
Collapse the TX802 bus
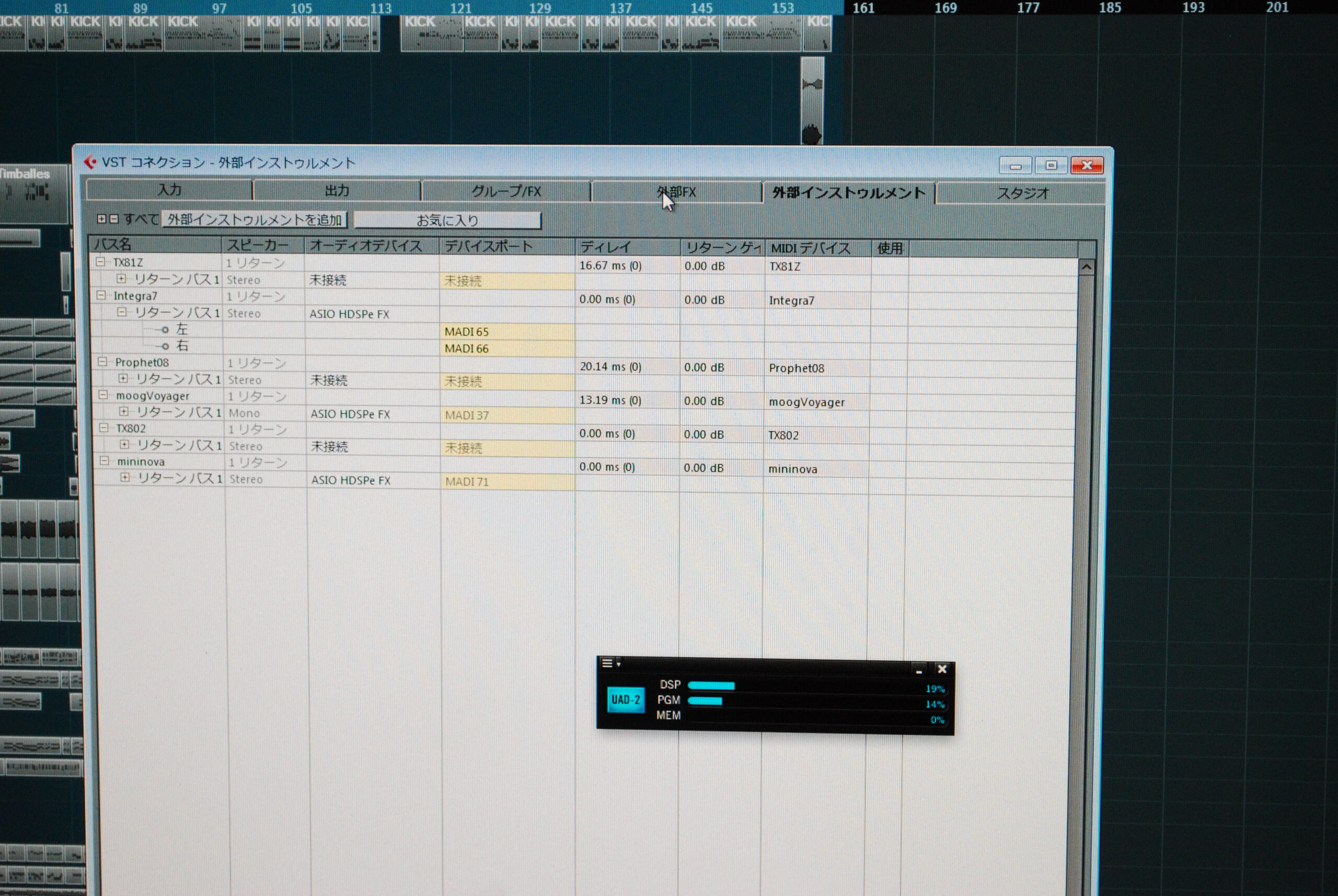tap(103, 428)
